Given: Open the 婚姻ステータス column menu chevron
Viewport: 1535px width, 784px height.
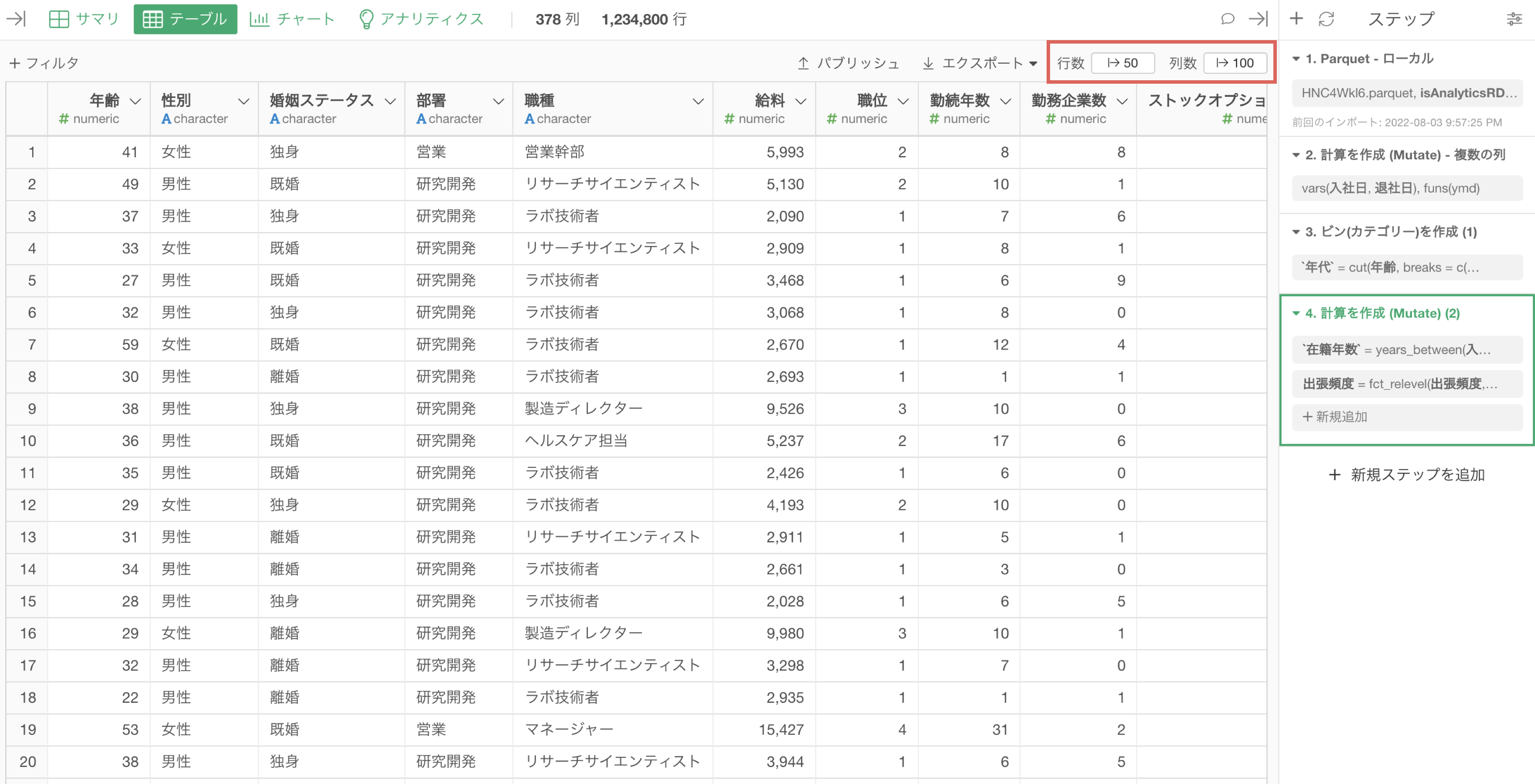Looking at the screenshot, I should [390, 101].
